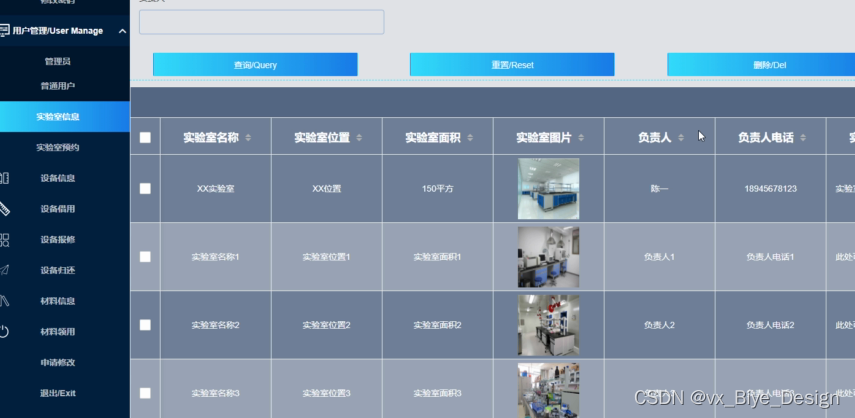This screenshot has height=418, width=855.
Task: Click 退出/Exit in sidebar
Action: click(x=57, y=393)
